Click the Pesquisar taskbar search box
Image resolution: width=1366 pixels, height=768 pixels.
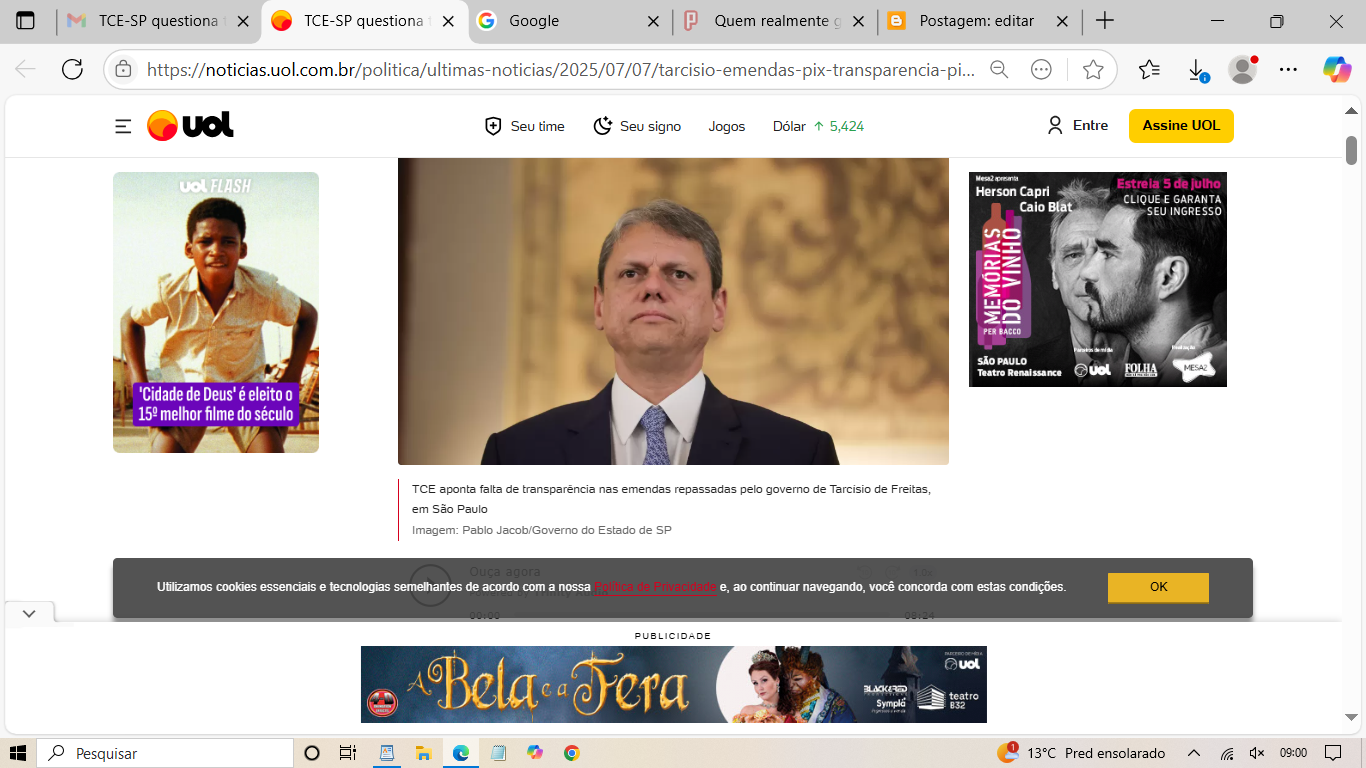tap(165, 753)
